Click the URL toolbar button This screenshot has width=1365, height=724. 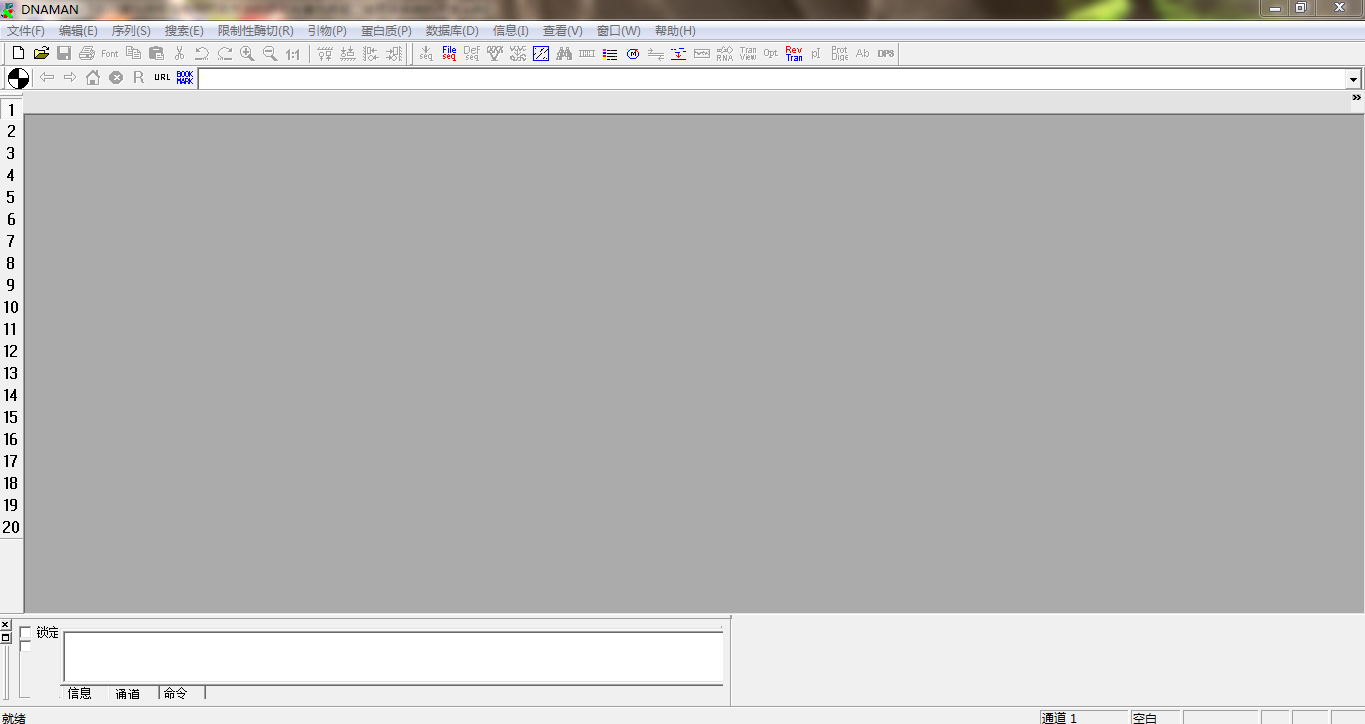point(162,77)
